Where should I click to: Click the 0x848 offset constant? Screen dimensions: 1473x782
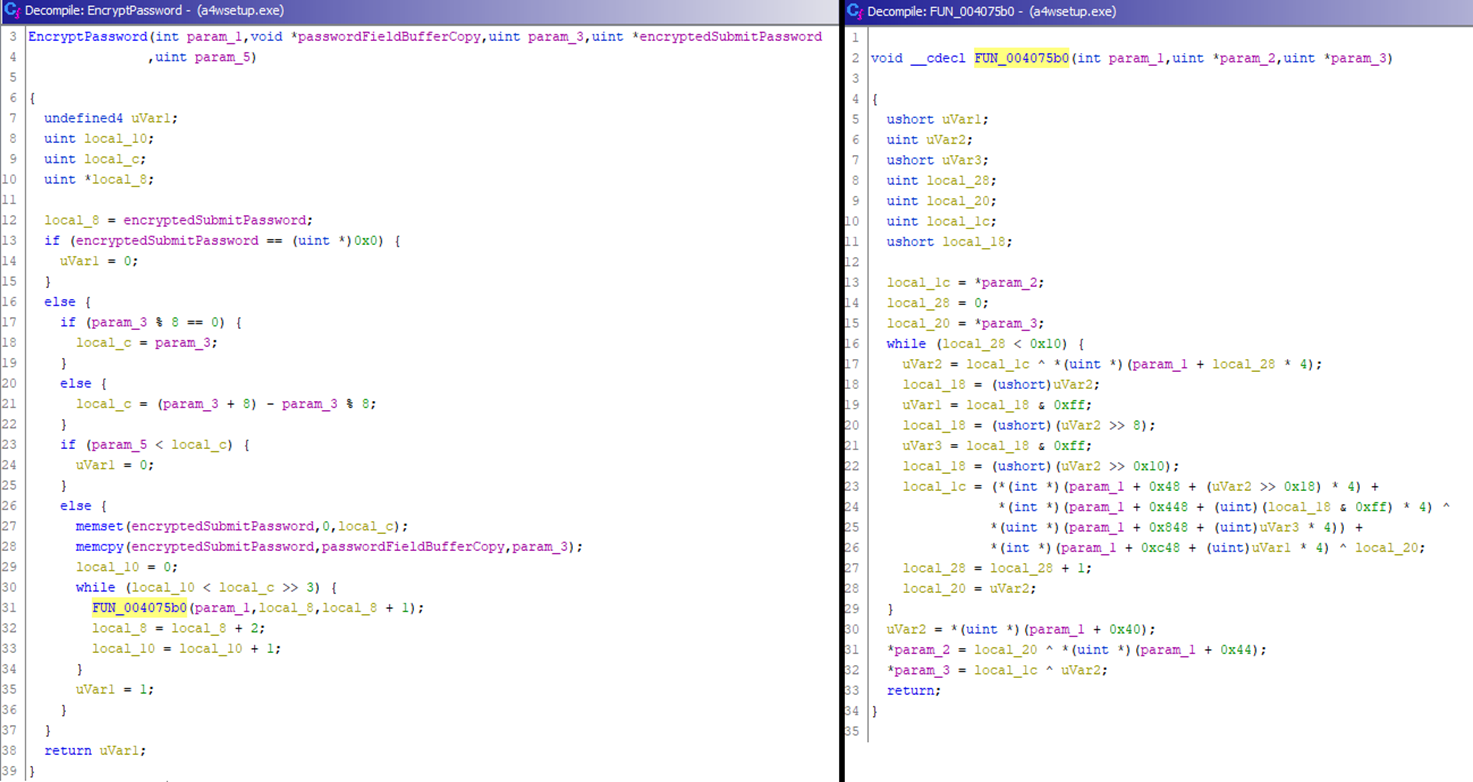pos(1141,527)
